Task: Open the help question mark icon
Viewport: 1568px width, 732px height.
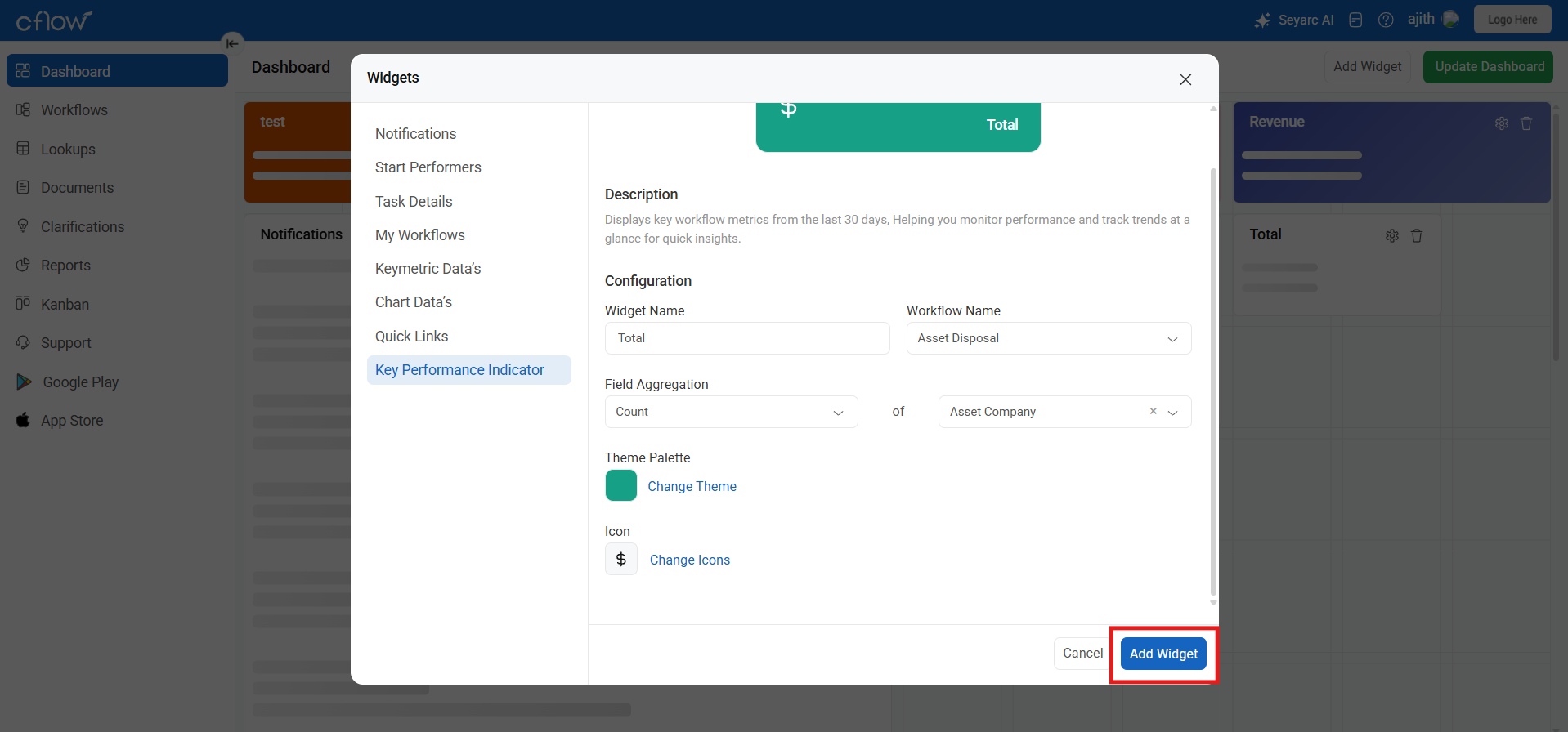Action: pos(1386,20)
